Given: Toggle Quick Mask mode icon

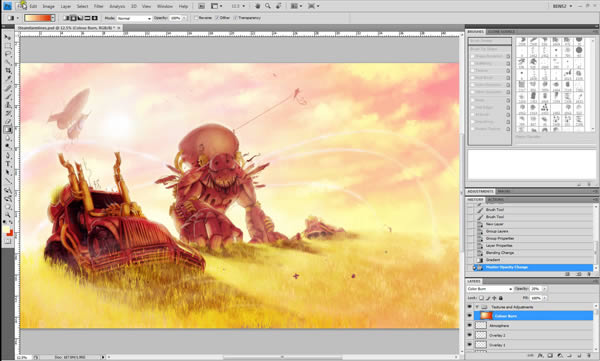Looking at the screenshot, I should point(8,241).
